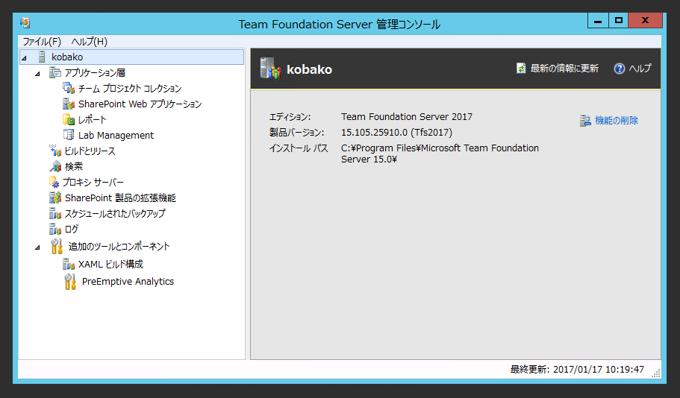
Task: Click the application icon in title bar
Action: pos(25,23)
